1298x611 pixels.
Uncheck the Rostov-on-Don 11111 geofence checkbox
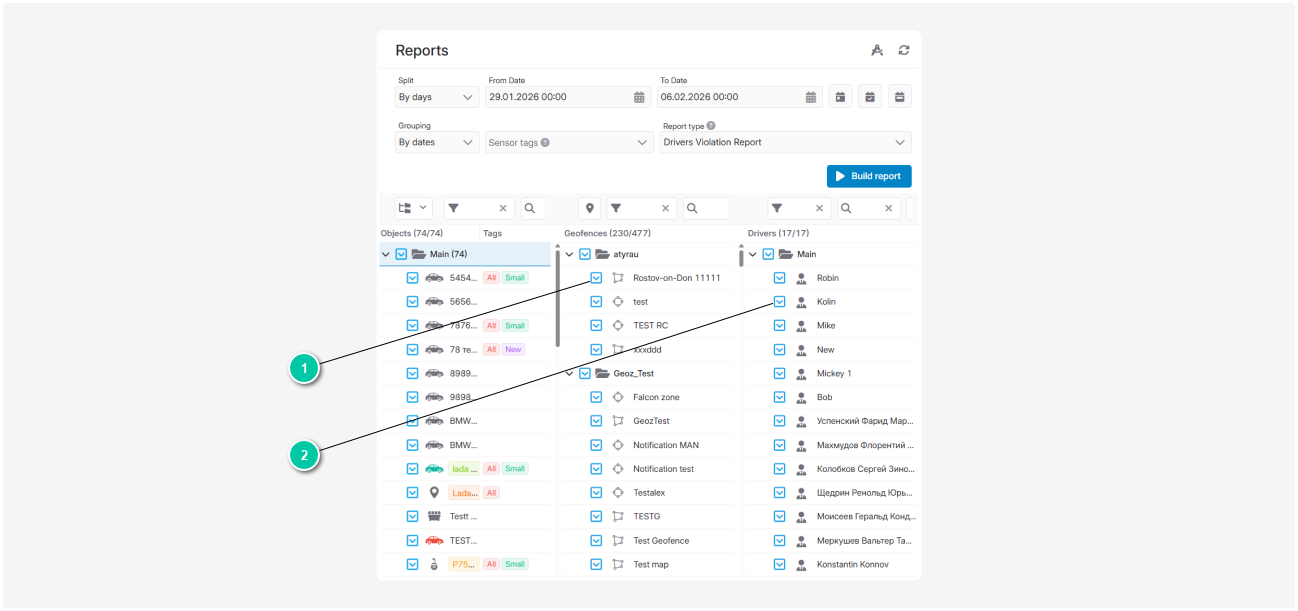pos(596,278)
